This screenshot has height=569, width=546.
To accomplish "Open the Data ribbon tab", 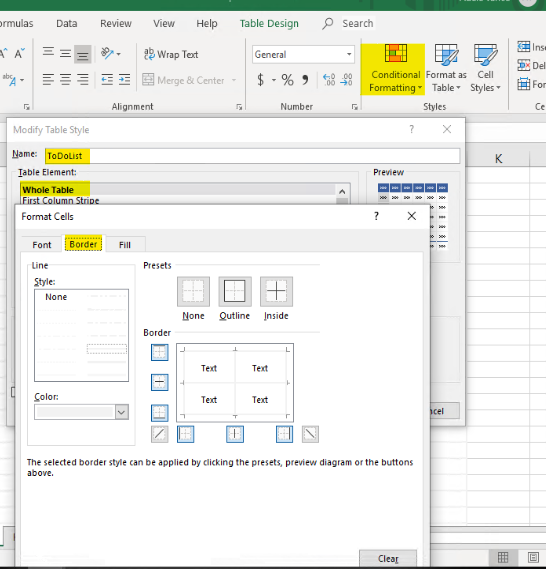I will pyautogui.click(x=66, y=24).
